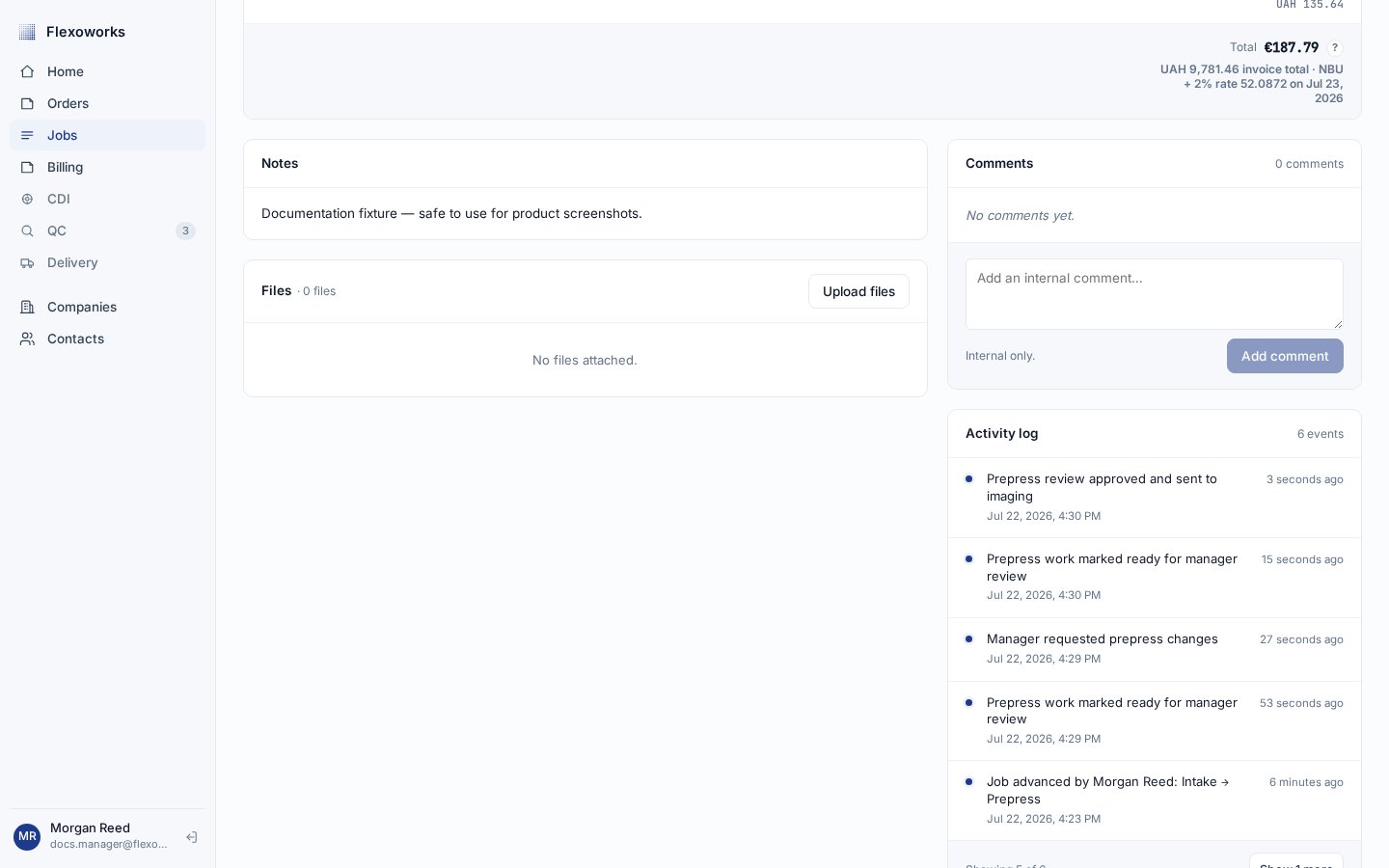Image resolution: width=1389 pixels, height=868 pixels.
Task: Click the Activity log heading
Action: [x=1002, y=433]
